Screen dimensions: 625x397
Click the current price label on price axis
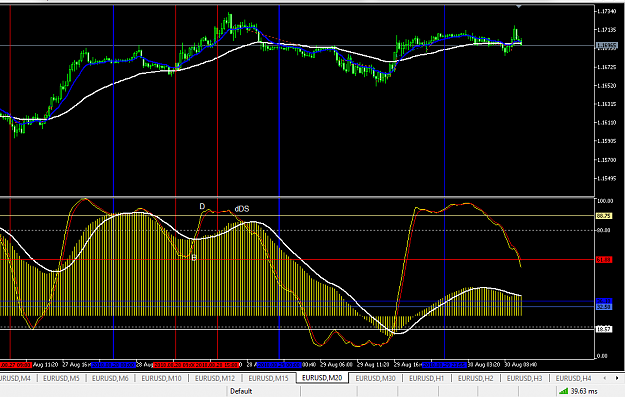[607, 46]
